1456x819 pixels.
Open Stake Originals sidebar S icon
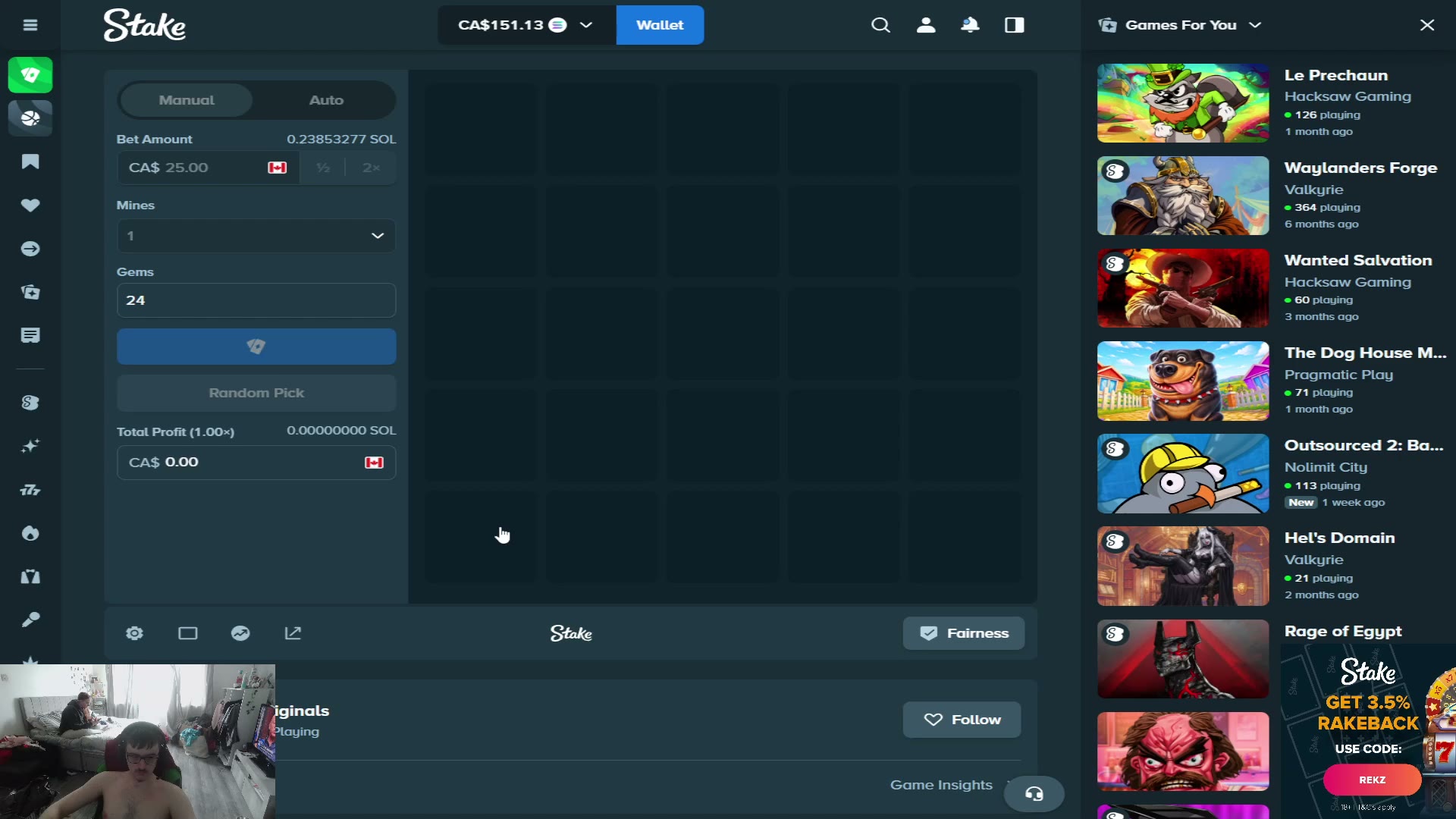(x=30, y=403)
